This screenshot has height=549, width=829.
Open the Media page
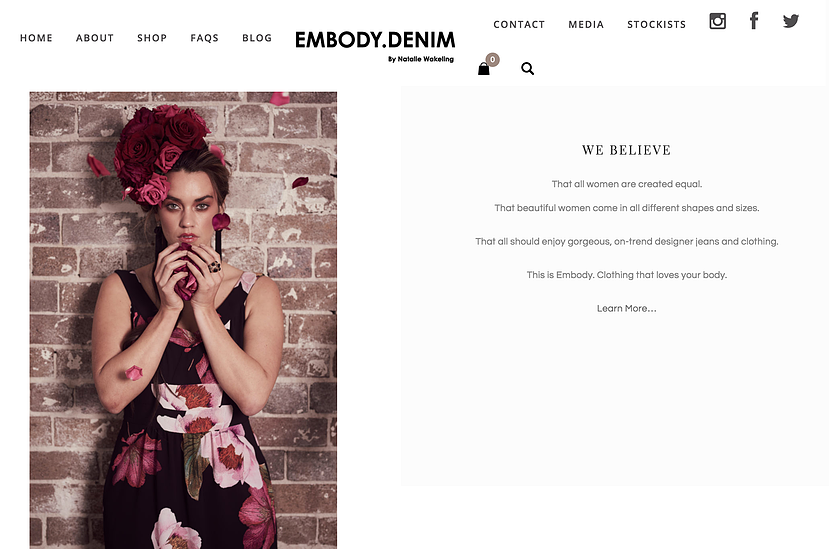pyautogui.click(x=586, y=24)
